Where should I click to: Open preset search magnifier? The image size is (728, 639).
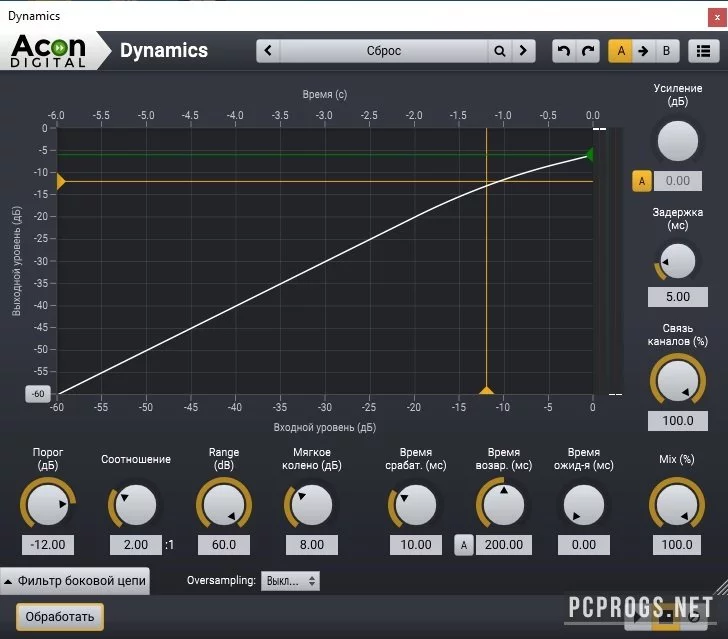tap(500, 51)
